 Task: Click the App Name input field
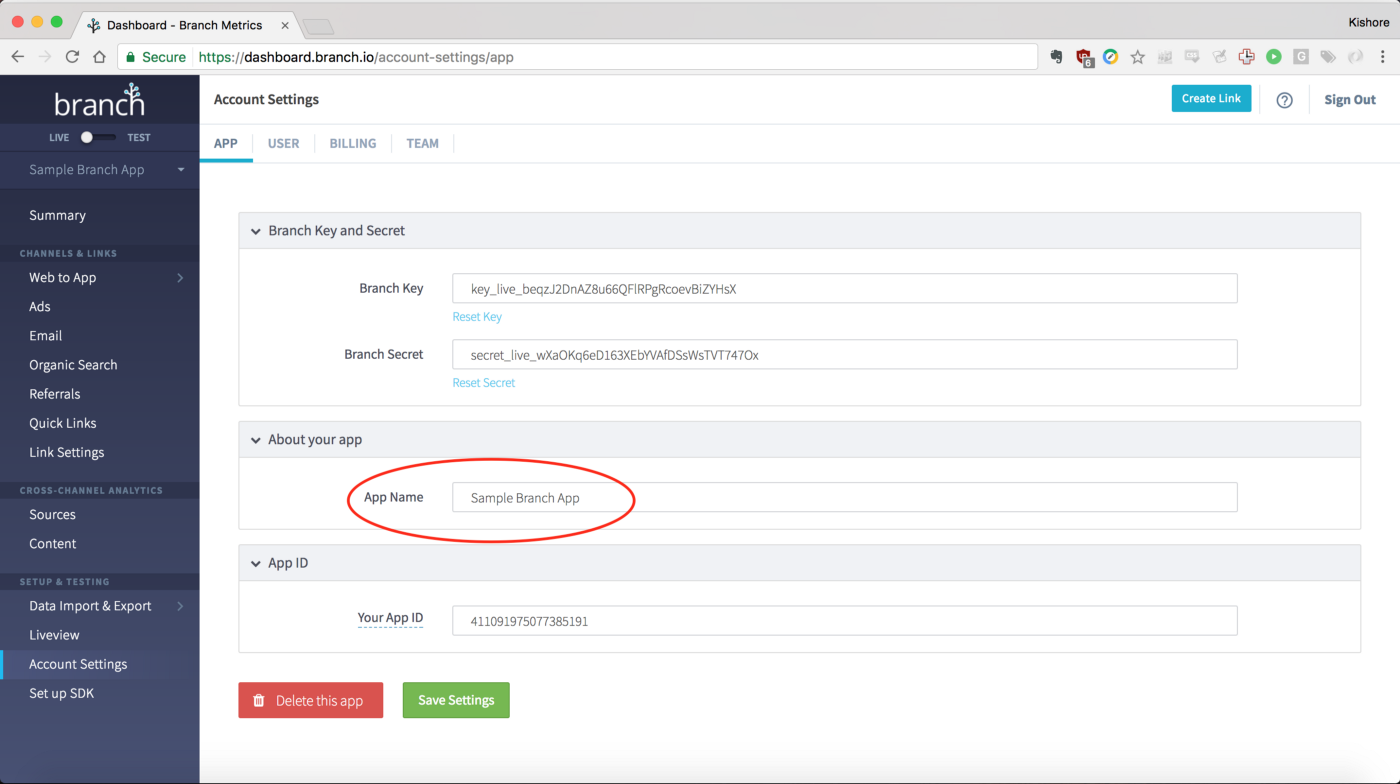[x=845, y=498]
